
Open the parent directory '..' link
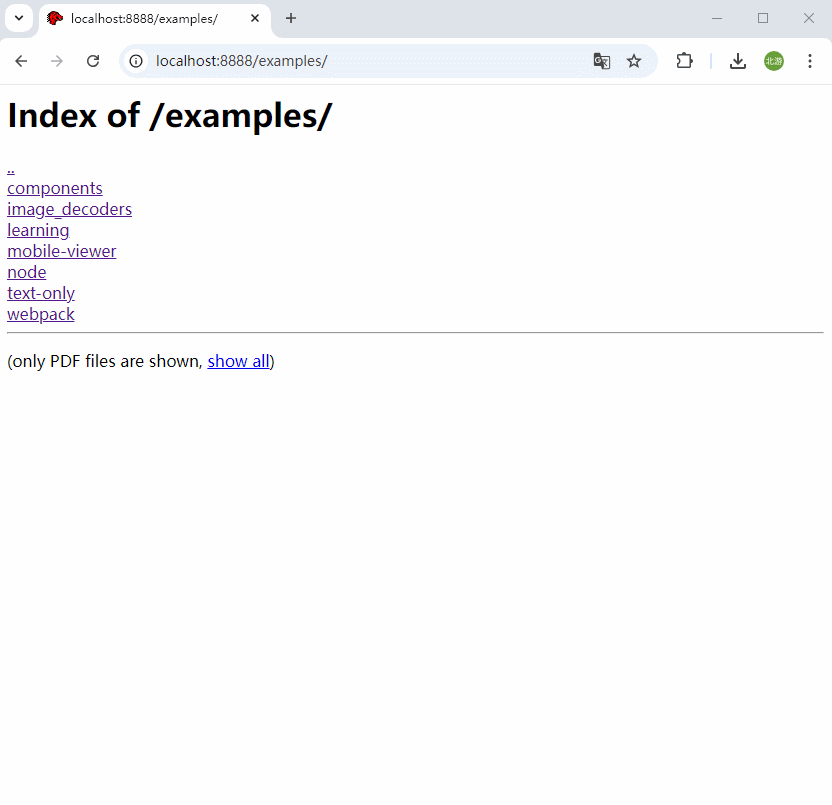[x=11, y=168]
